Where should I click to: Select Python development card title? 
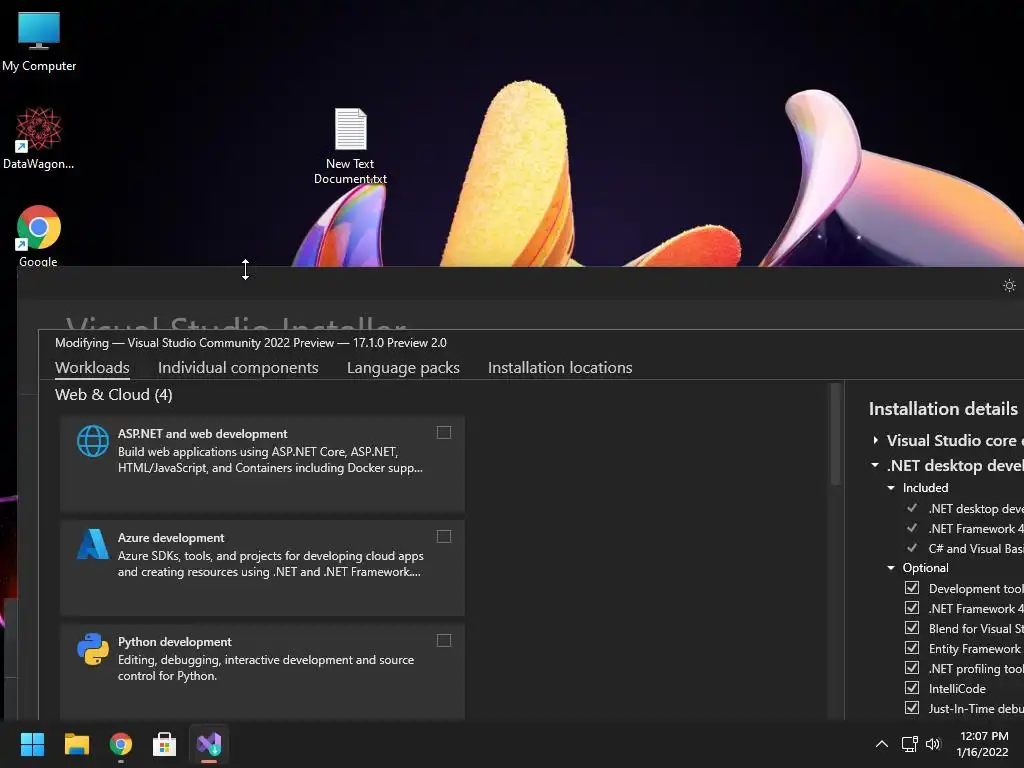174,642
